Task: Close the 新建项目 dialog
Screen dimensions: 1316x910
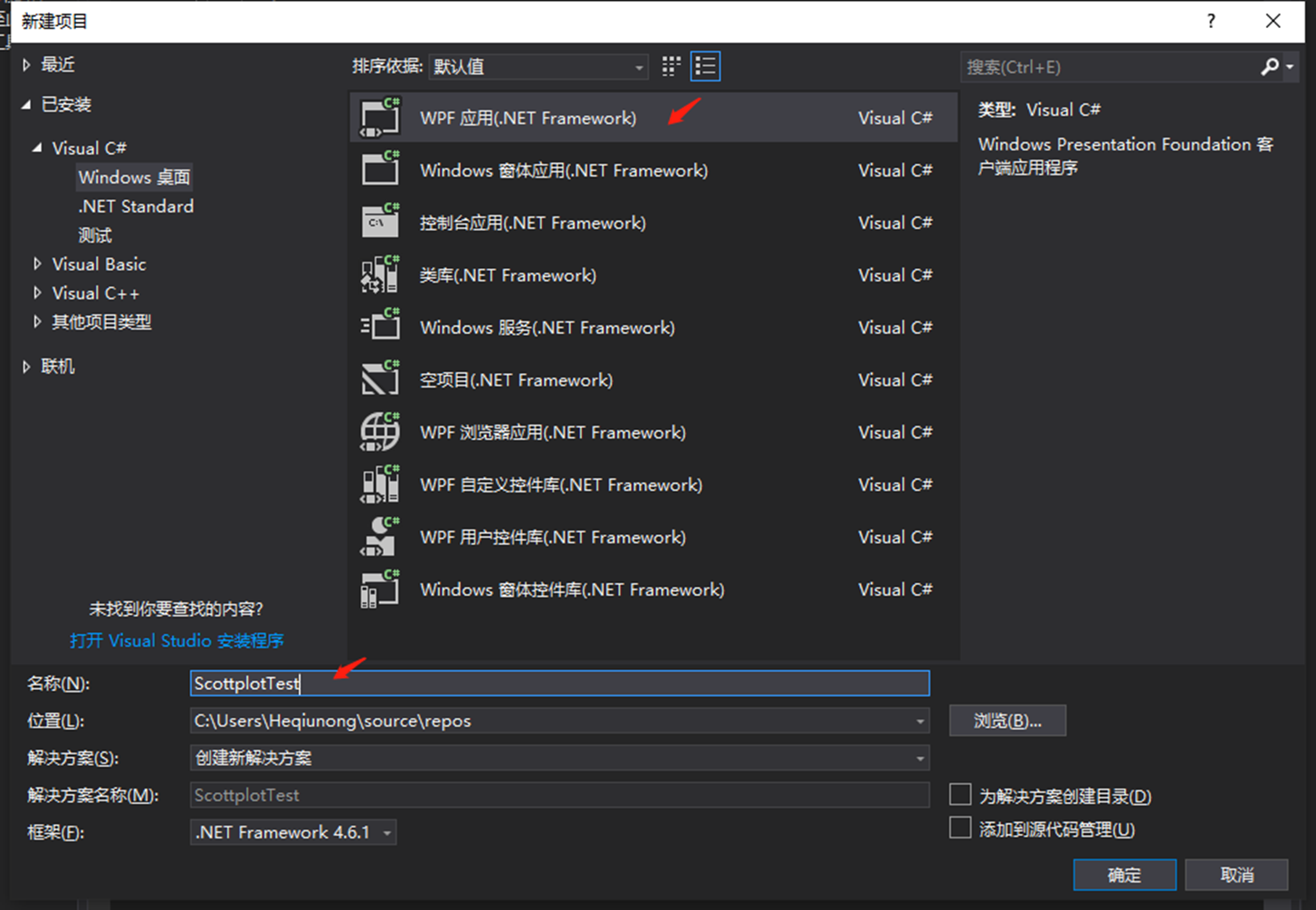Action: click(1273, 21)
